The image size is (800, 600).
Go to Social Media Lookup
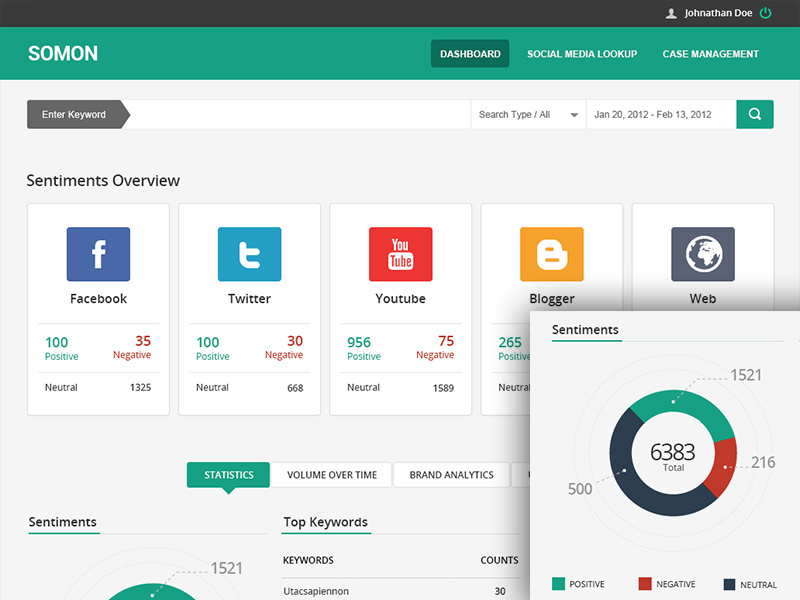tap(582, 54)
